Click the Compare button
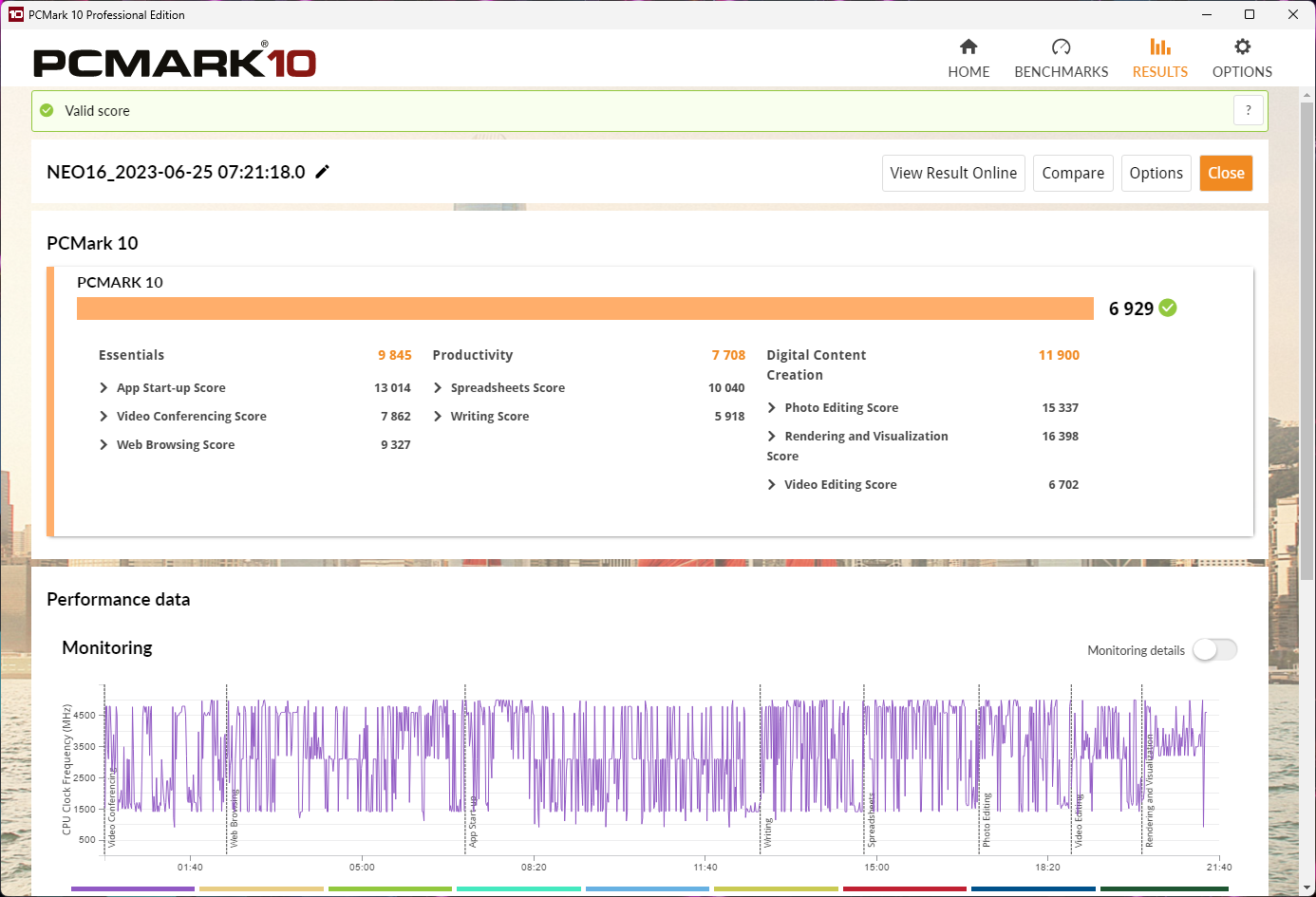Viewport: 1316px width, 897px height. (1073, 173)
